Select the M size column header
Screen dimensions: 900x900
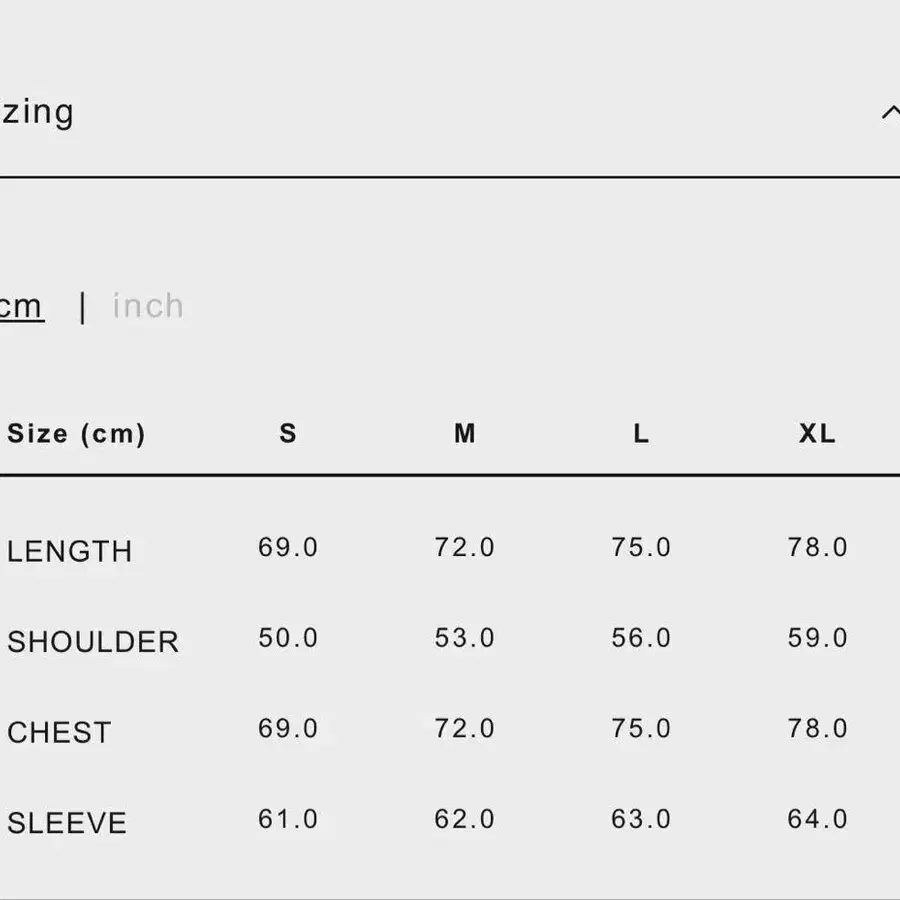(464, 434)
